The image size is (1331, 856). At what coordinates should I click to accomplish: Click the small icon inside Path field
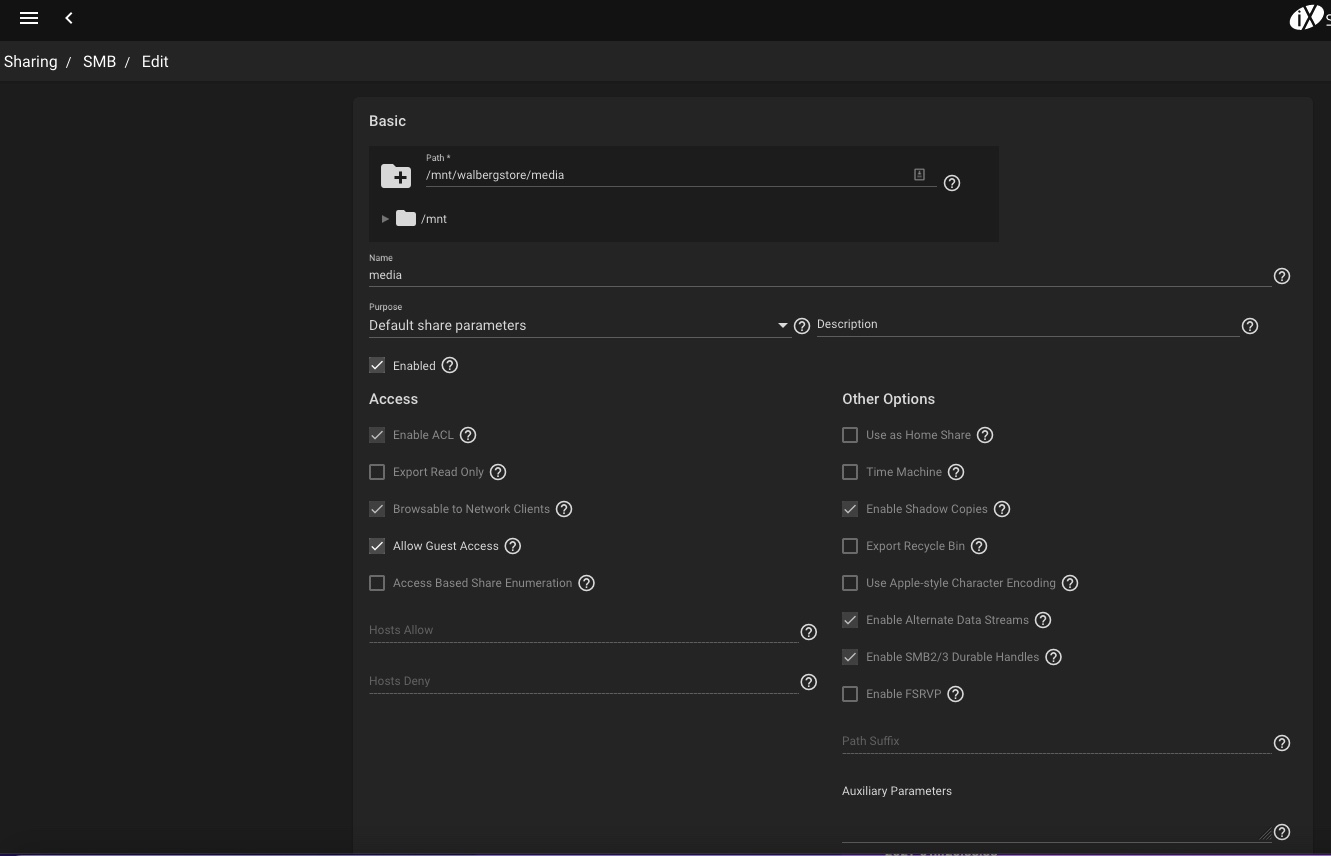coord(919,174)
